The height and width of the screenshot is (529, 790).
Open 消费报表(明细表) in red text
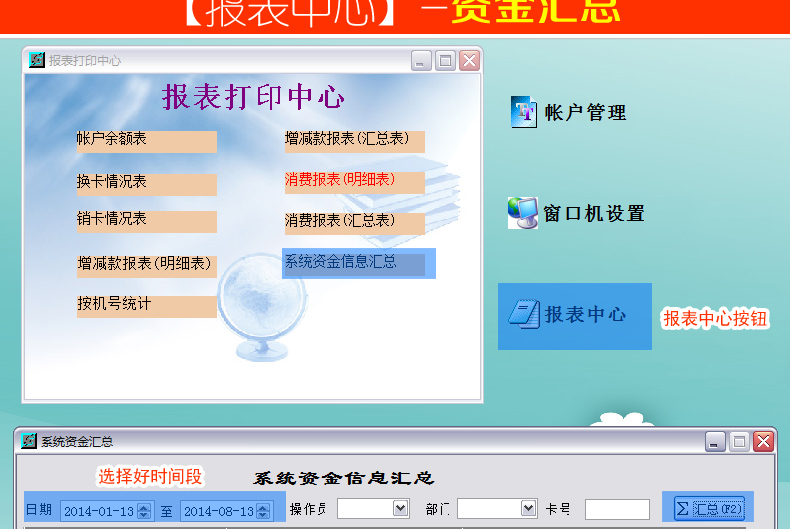(354, 181)
